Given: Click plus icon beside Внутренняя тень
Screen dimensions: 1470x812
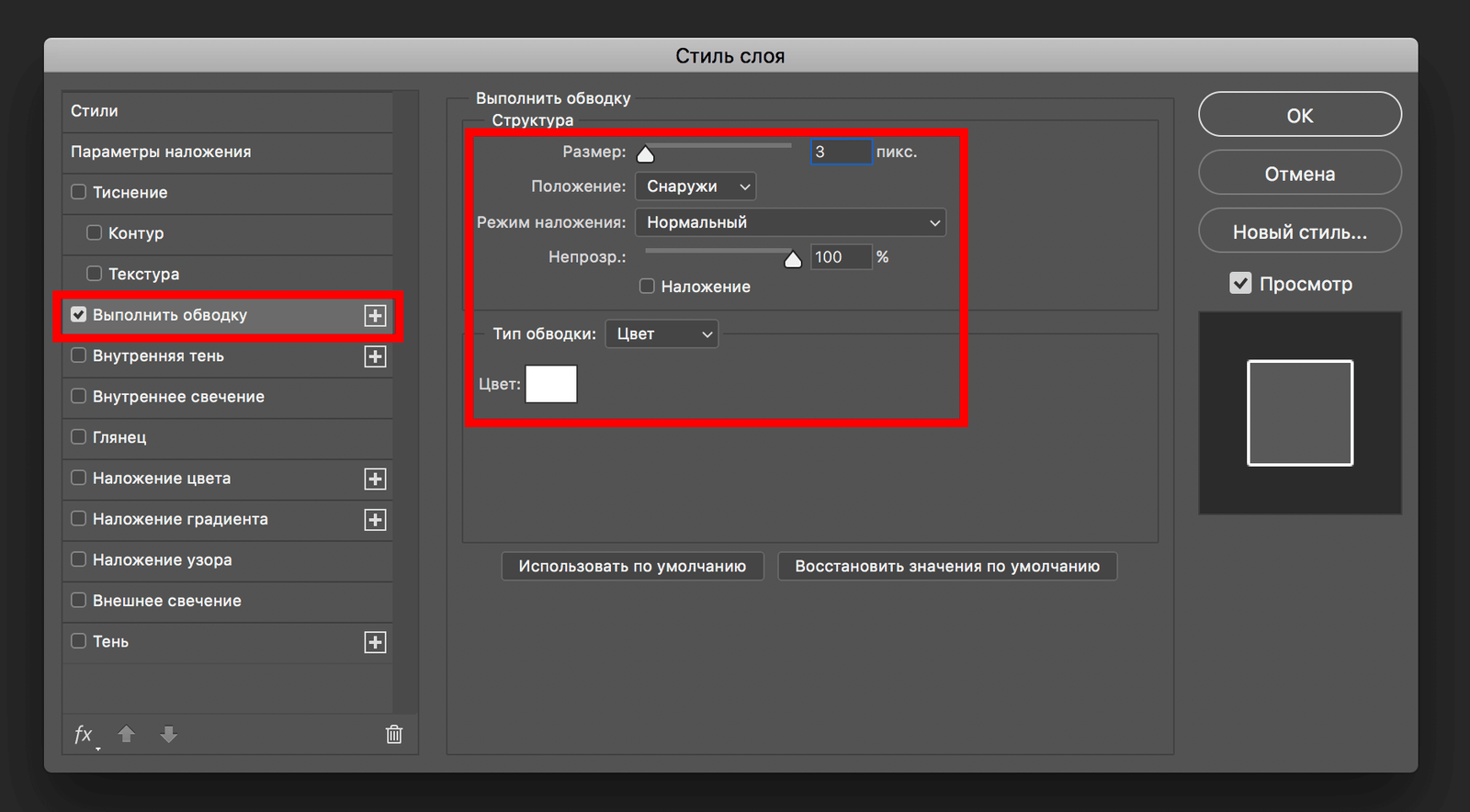Looking at the screenshot, I should click(x=375, y=356).
